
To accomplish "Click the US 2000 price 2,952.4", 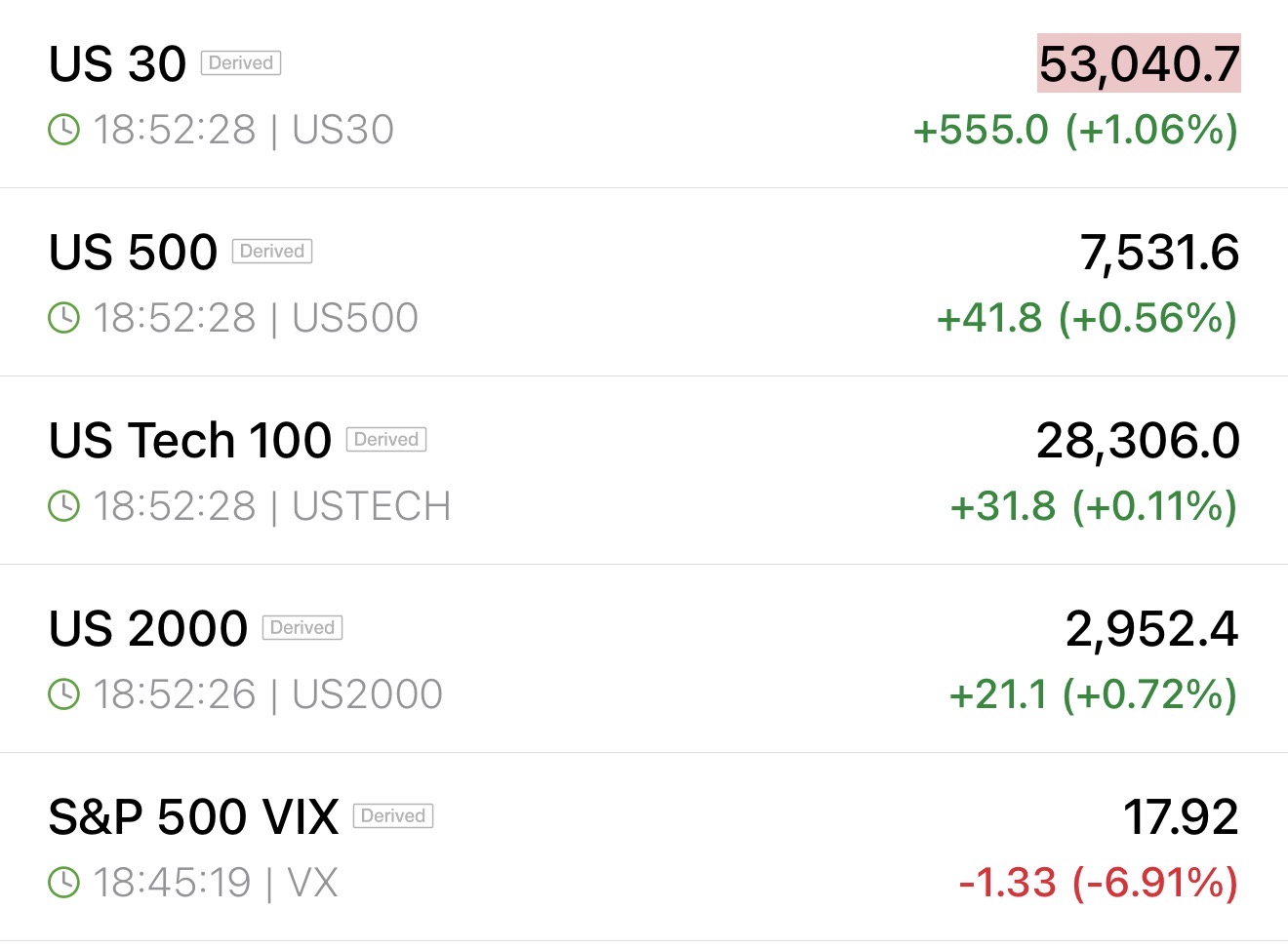I will coord(1151,629).
